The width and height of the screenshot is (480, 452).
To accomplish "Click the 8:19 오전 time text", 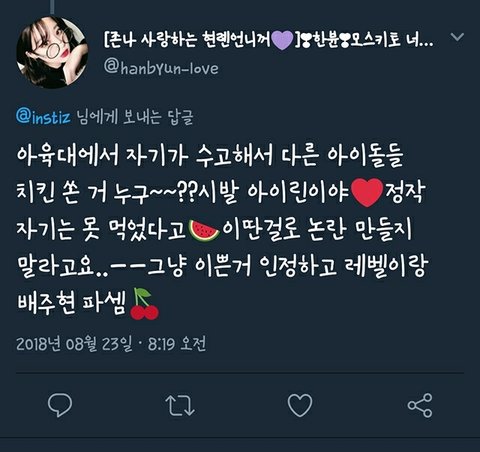I will click(177, 343).
